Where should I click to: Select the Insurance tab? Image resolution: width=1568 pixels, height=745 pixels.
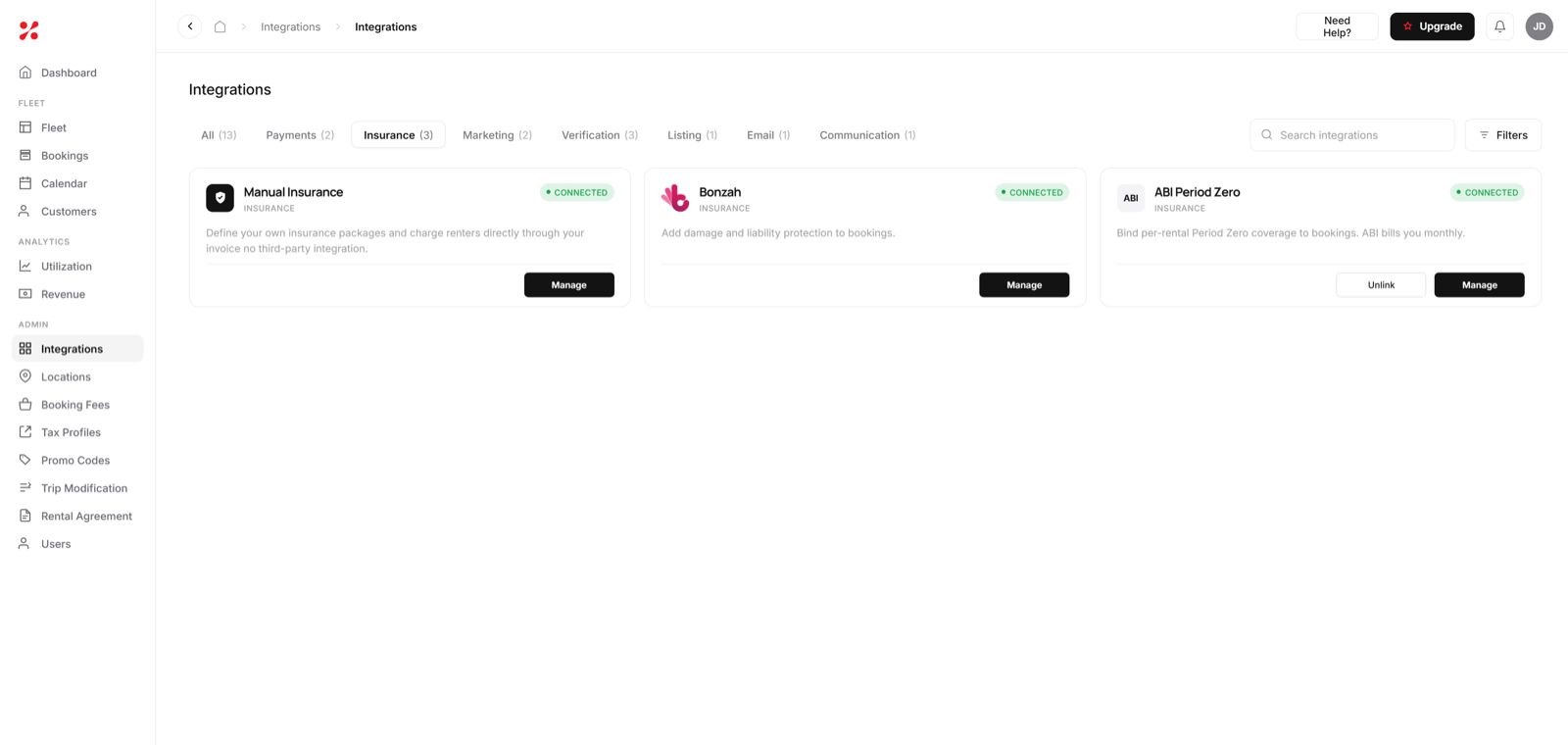coord(398,135)
